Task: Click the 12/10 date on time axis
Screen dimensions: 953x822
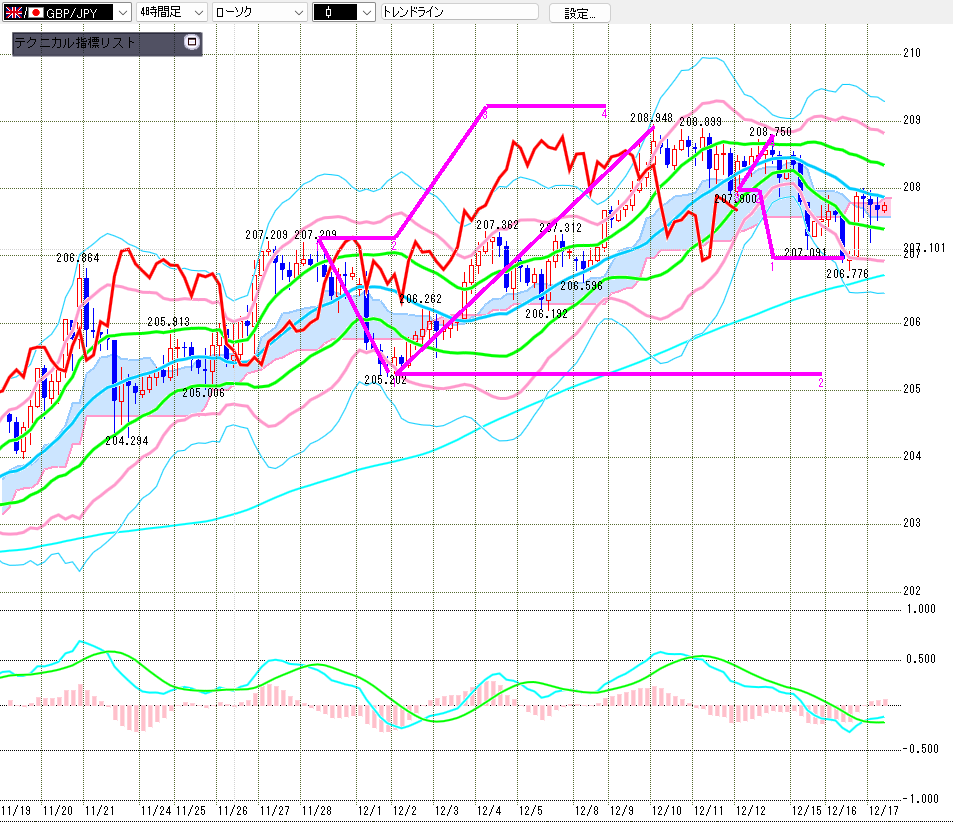Action: pyautogui.click(x=665, y=809)
